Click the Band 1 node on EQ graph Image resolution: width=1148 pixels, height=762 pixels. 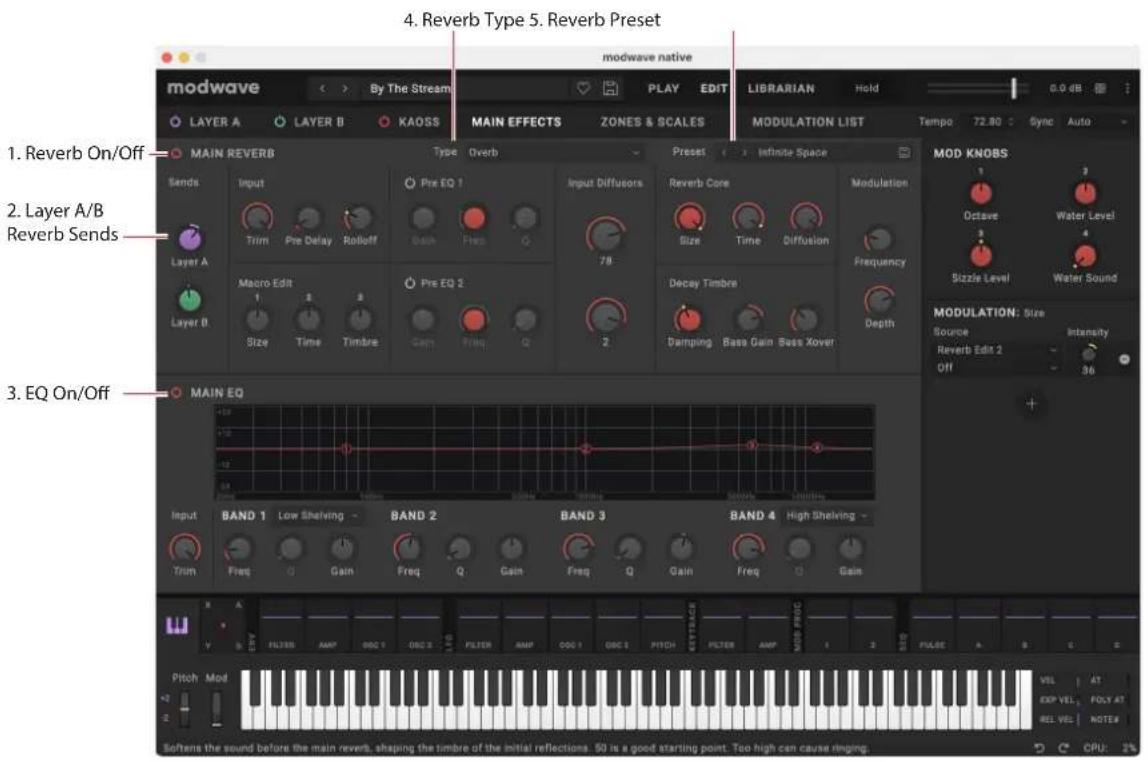(346, 449)
